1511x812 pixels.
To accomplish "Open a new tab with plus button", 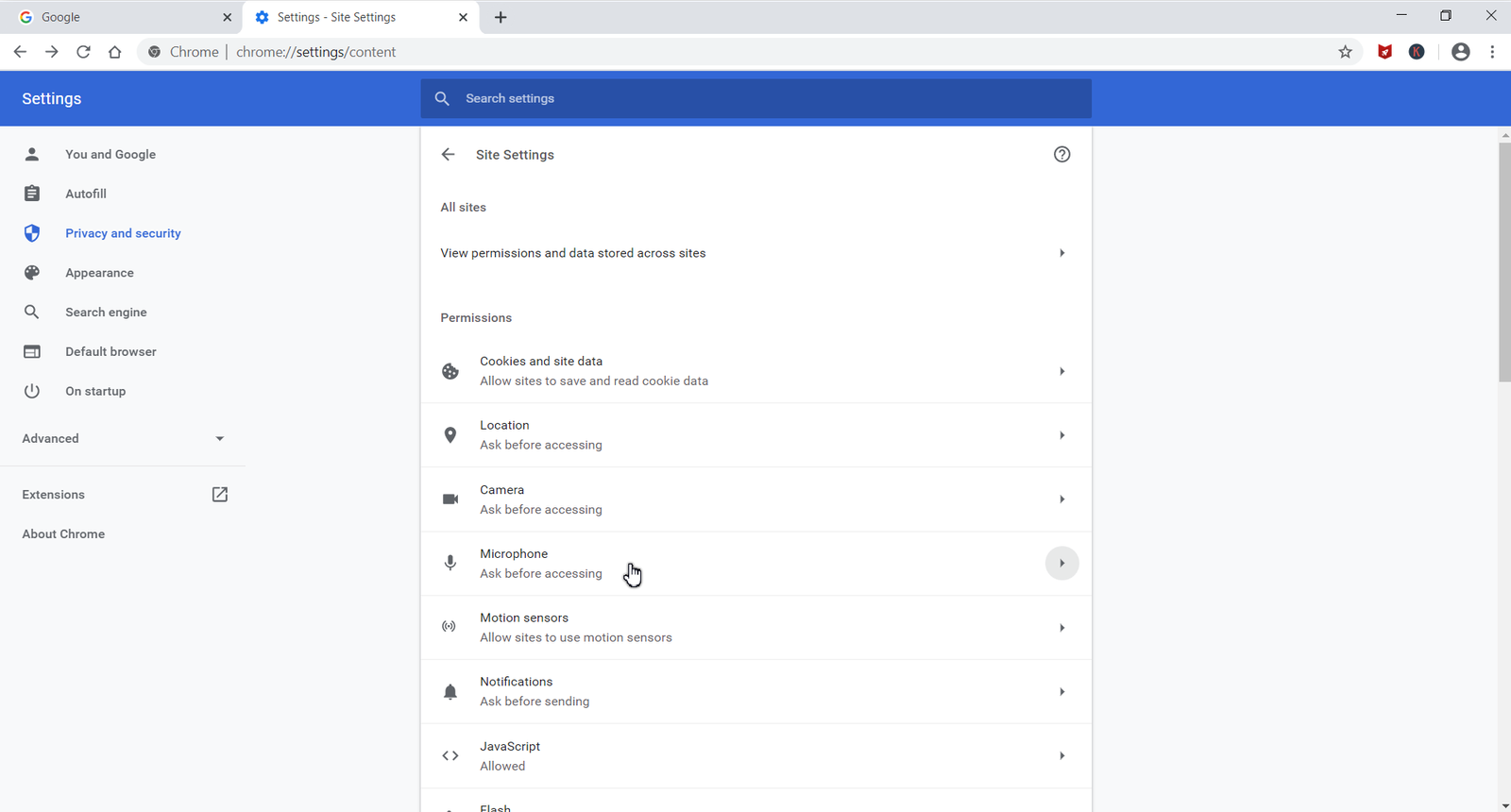I will pos(501,17).
